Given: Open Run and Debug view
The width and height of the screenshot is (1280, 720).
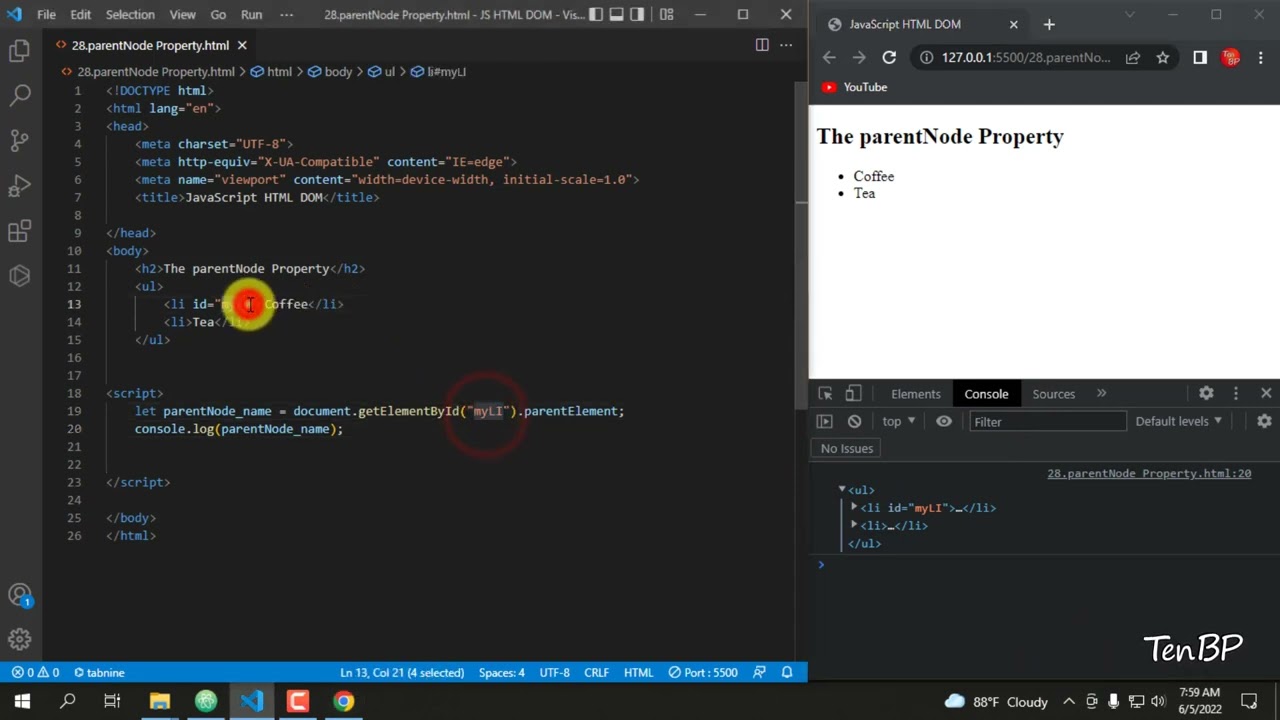Looking at the screenshot, I should click(20, 186).
